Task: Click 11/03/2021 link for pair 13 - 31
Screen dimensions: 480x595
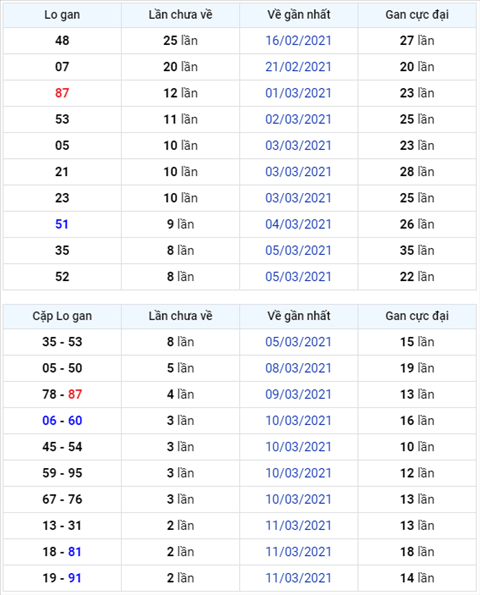Action: point(298,526)
